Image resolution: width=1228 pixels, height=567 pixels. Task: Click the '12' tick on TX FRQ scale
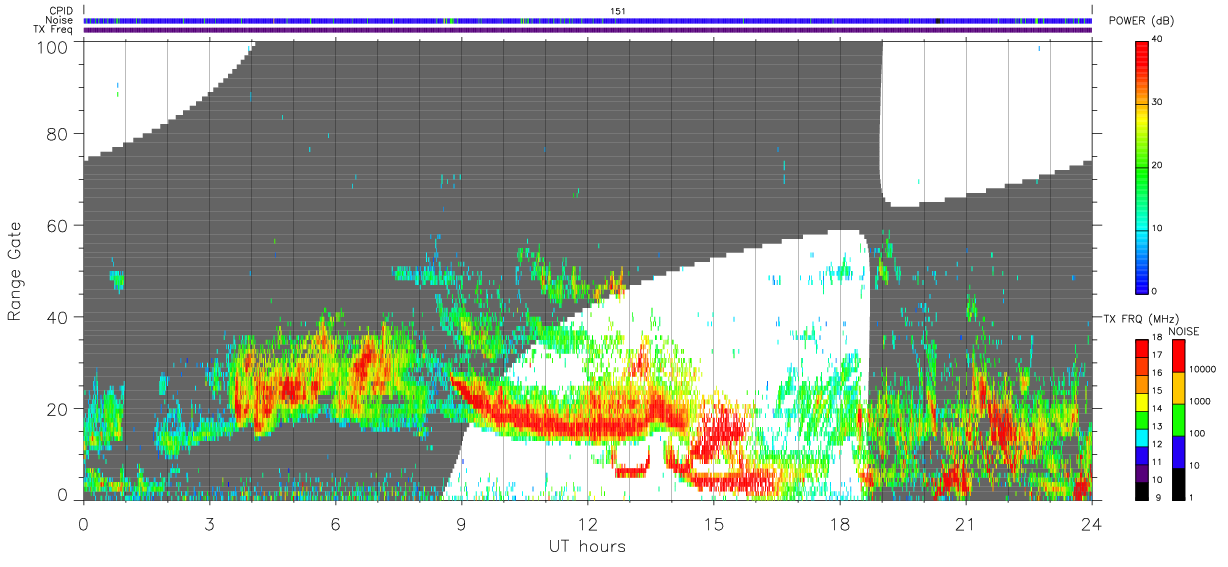coord(1159,444)
